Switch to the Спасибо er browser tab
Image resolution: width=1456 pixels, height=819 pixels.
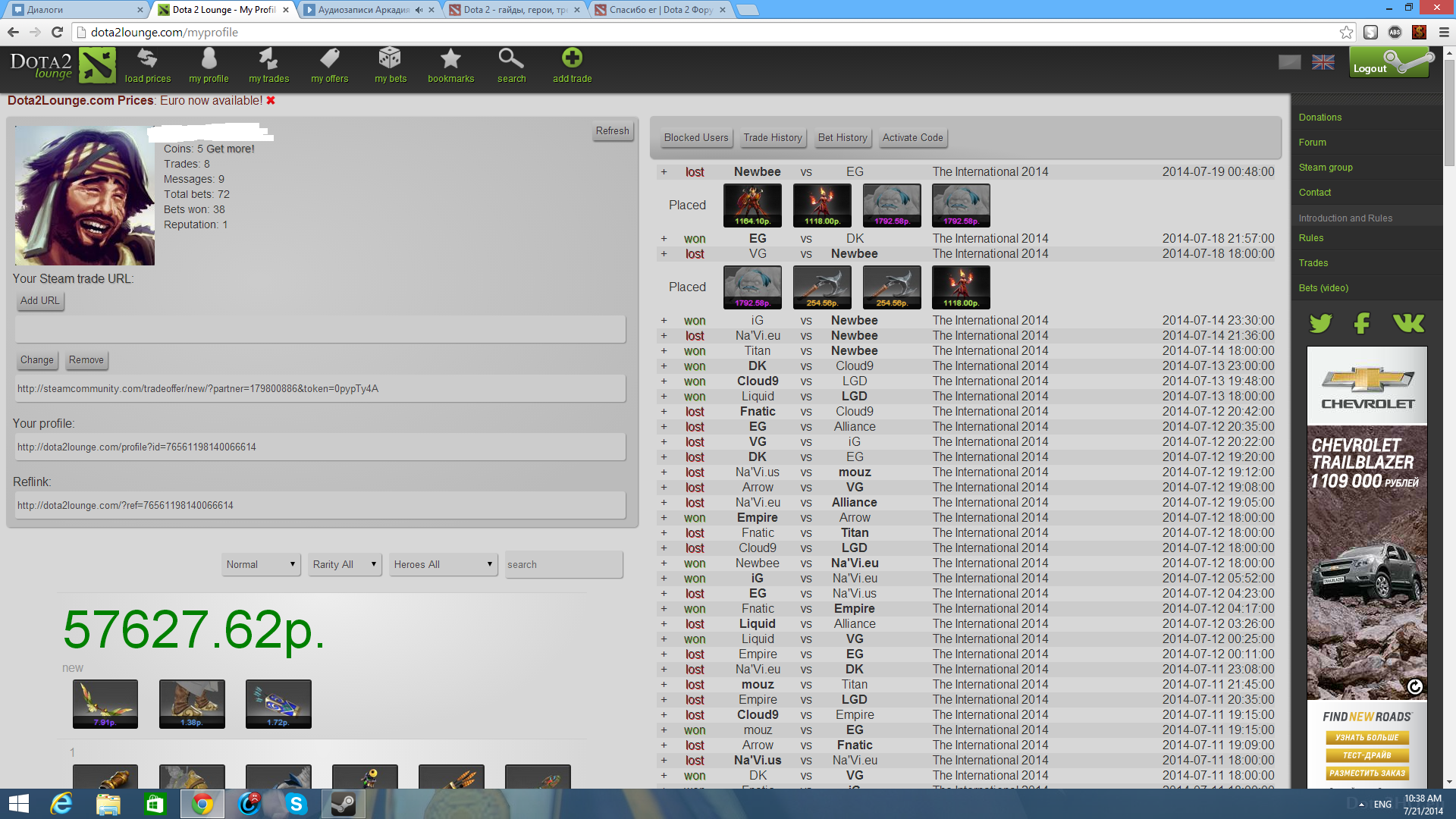pyautogui.click(x=660, y=10)
